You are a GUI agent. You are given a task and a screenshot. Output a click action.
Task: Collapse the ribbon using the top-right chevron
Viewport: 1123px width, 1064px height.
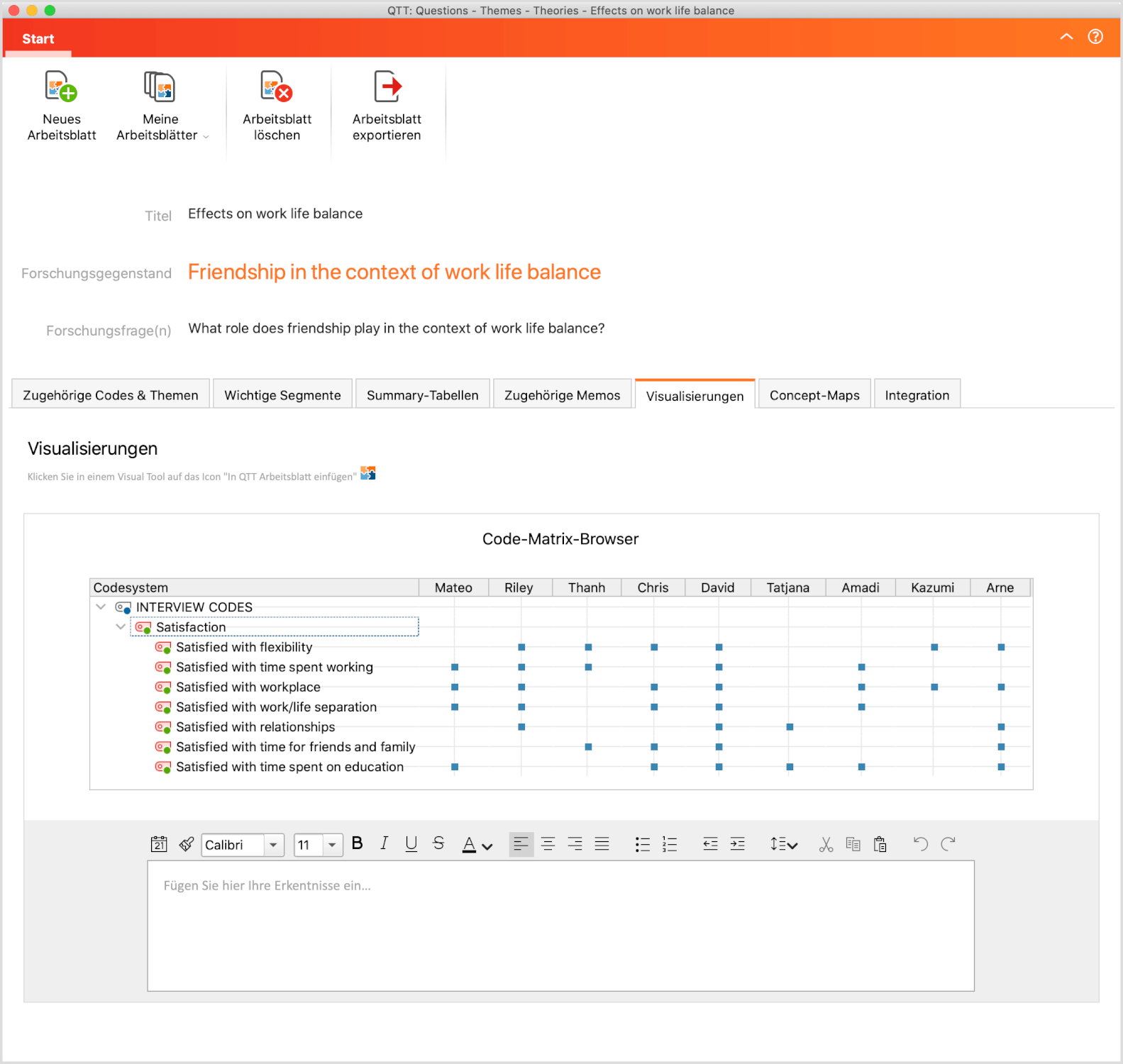coord(1066,37)
